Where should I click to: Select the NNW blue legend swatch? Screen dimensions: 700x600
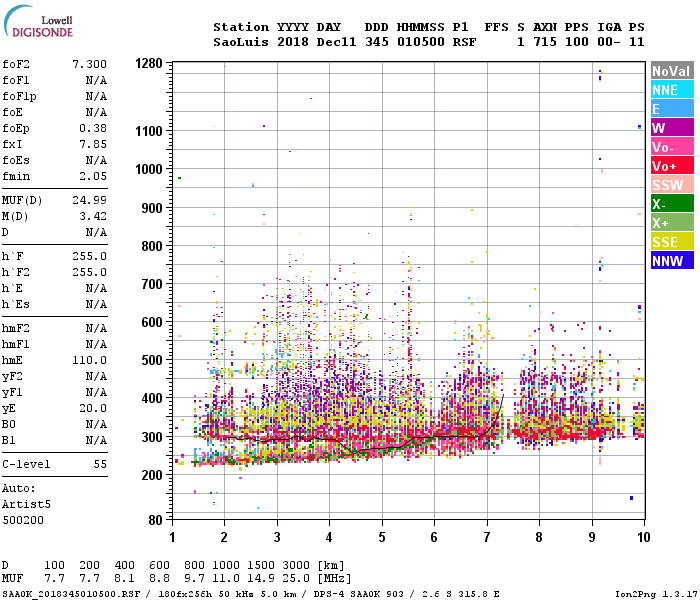click(x=672, y=261)
